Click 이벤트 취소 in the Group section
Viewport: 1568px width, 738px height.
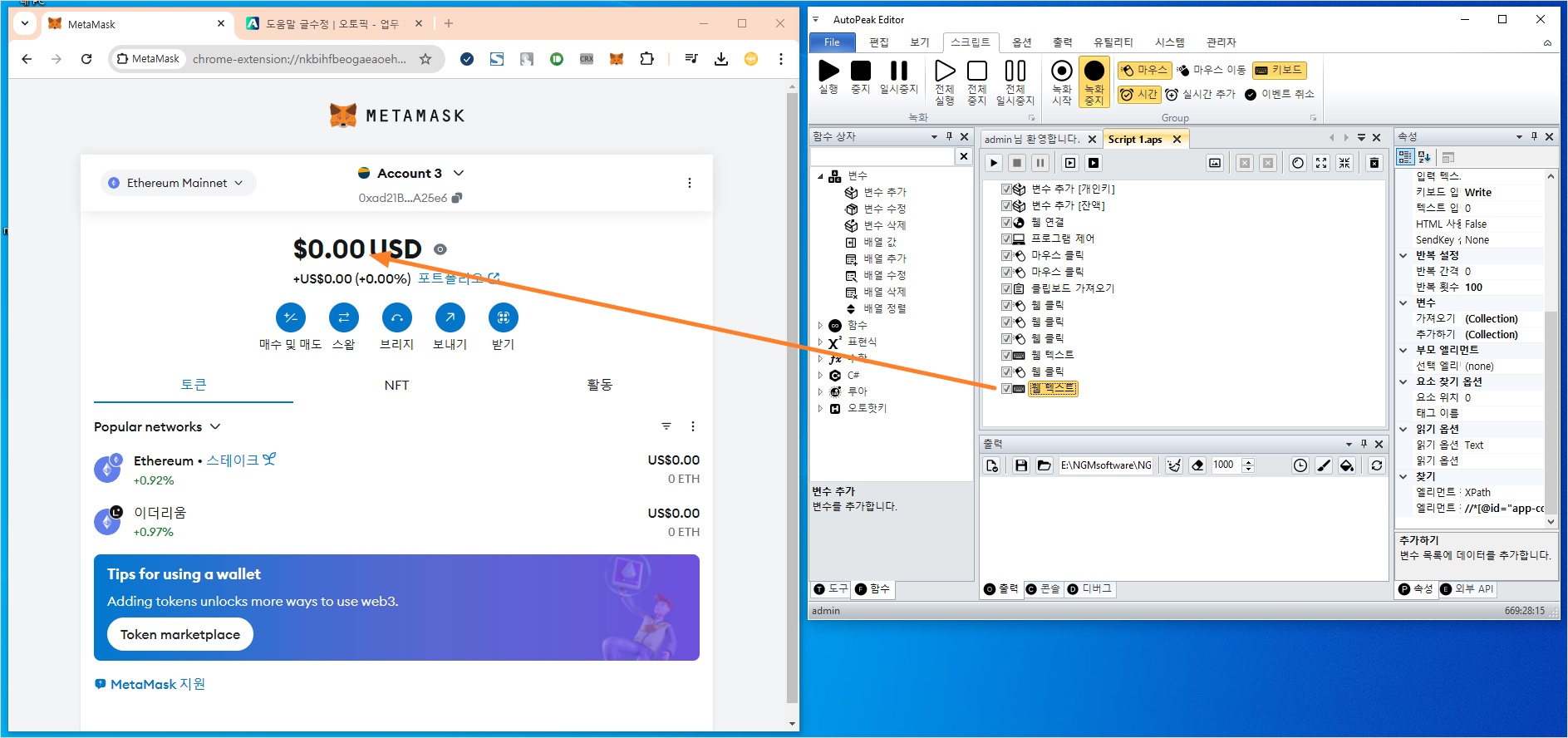coord(1280,95)
